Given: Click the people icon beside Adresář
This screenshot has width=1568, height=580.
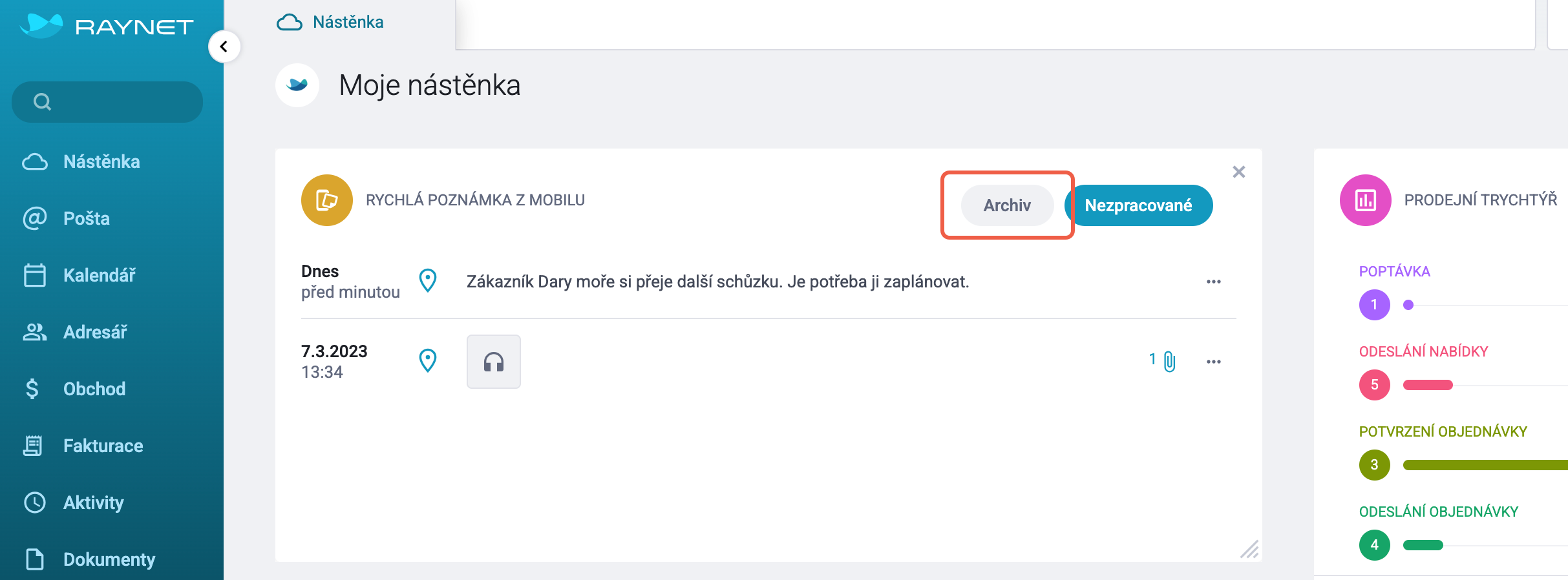Looking at the screenshot, I should click(35, 332).
